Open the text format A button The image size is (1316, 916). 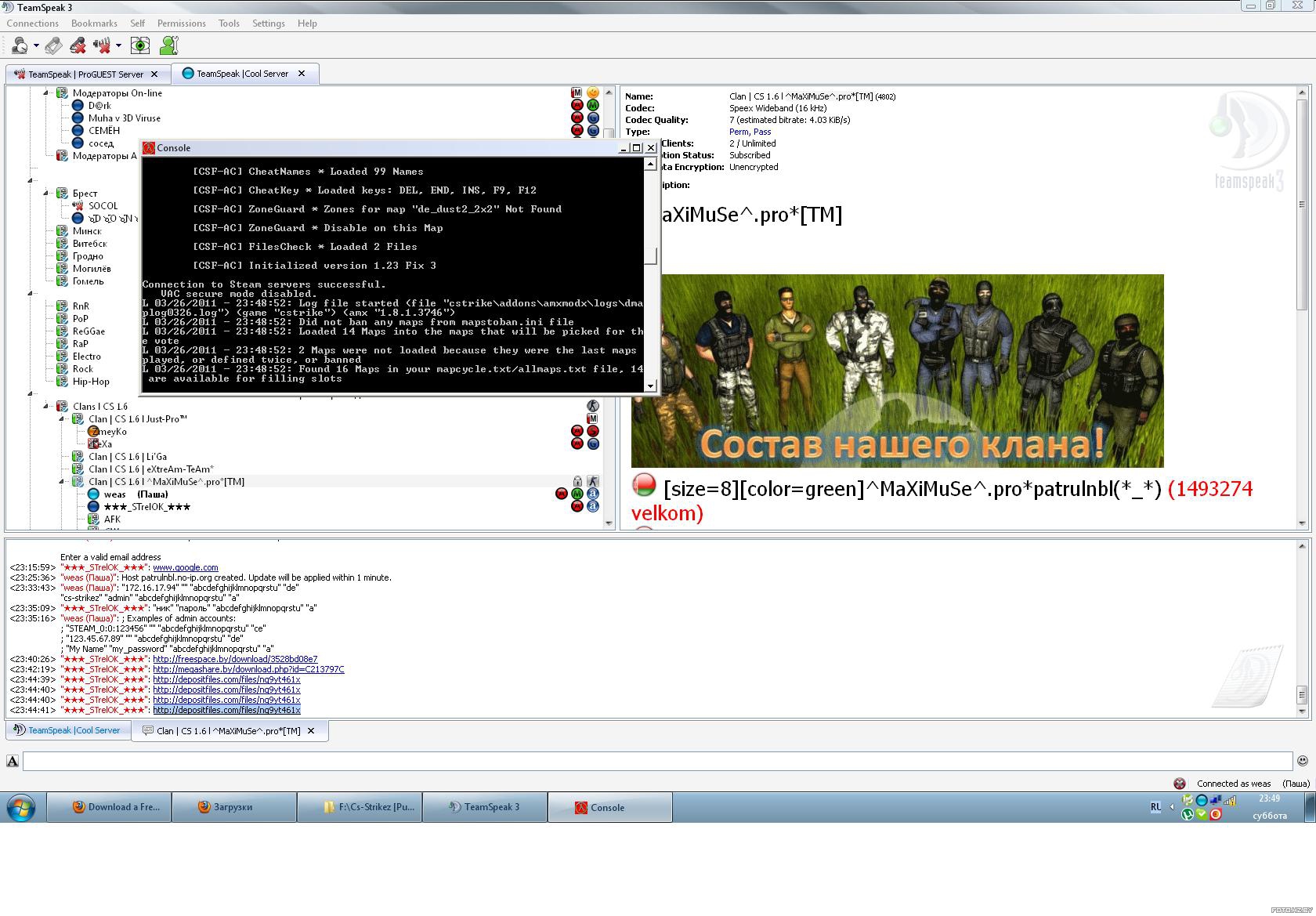(13, 761)
